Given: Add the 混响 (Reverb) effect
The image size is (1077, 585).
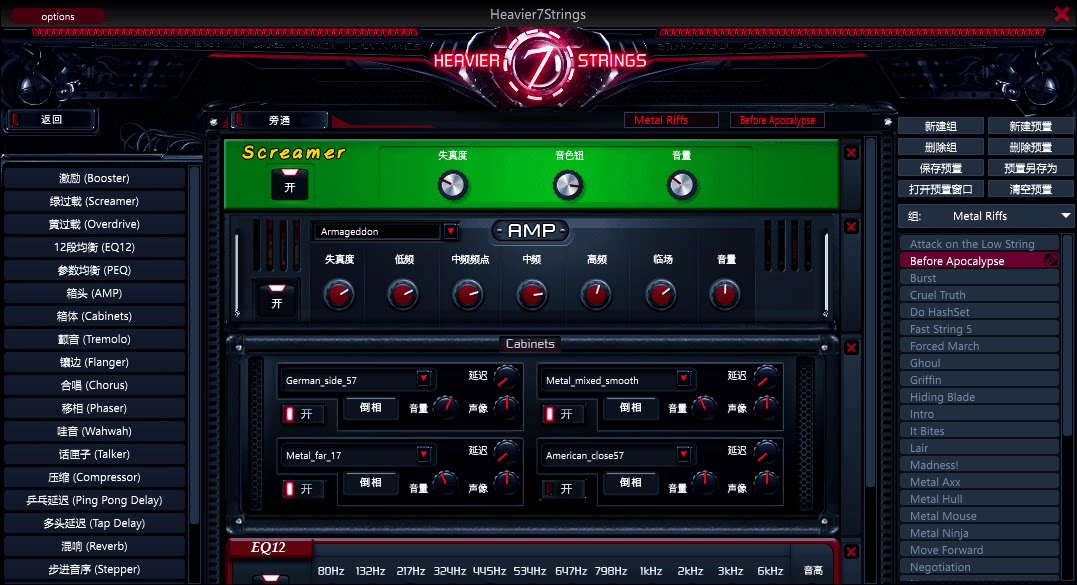Looking at the screenshot, I should [x=94, y=547].
